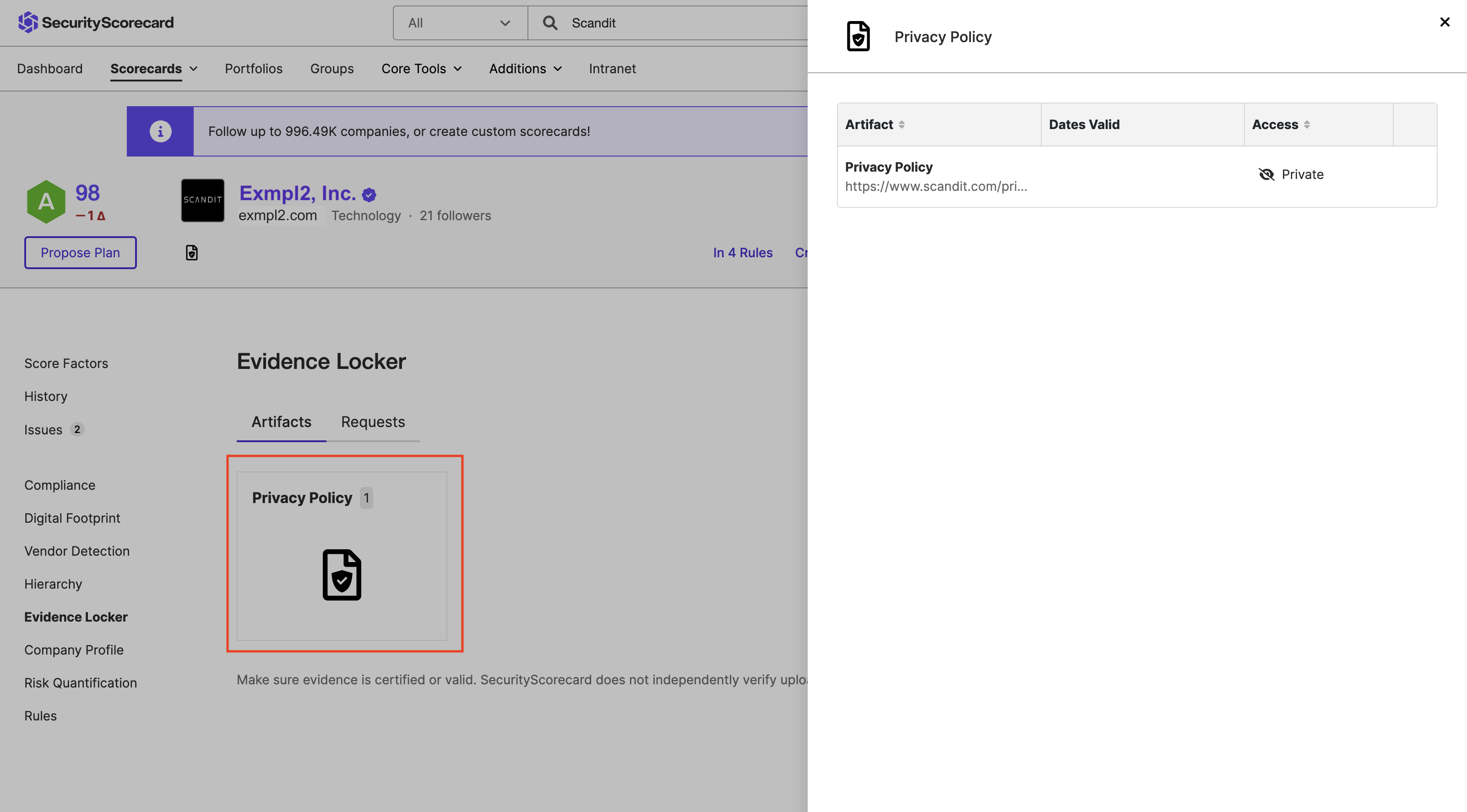The image size is (1467, 812).
Task: Switch to the Artifacts tab
Action: [x=281, y=422]
